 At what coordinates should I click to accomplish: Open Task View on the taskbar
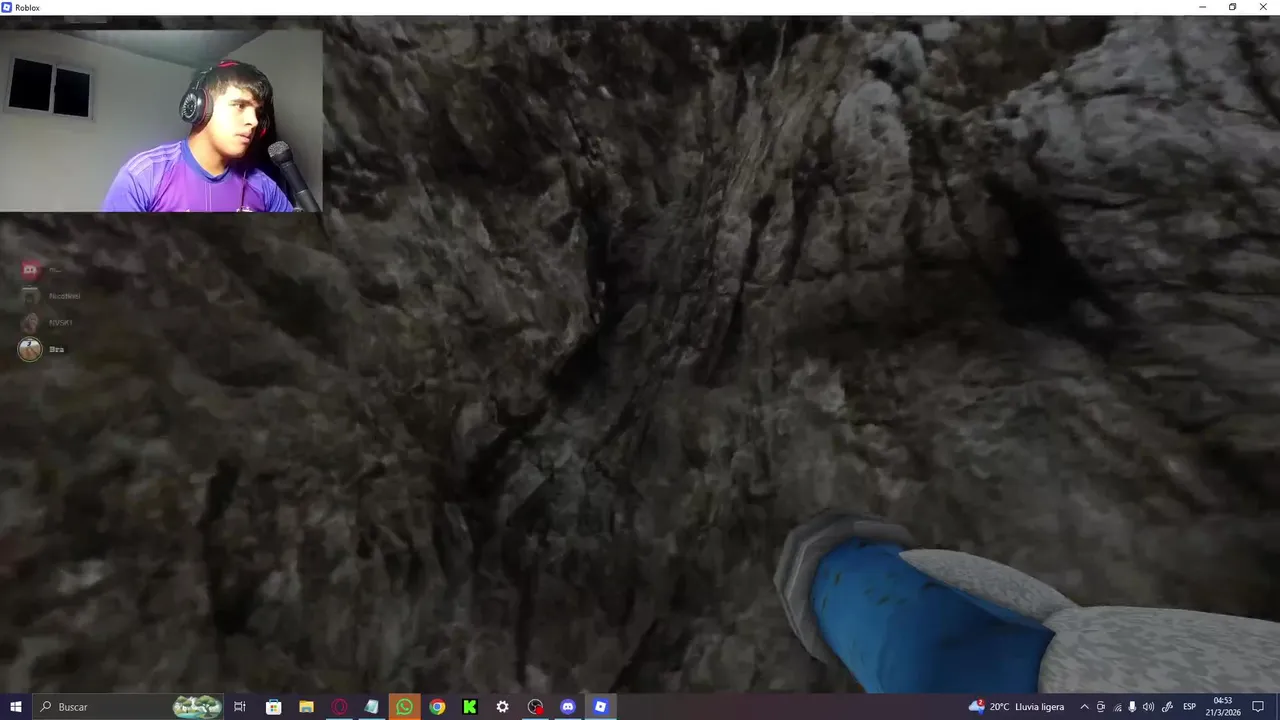[x=240, y=707]
